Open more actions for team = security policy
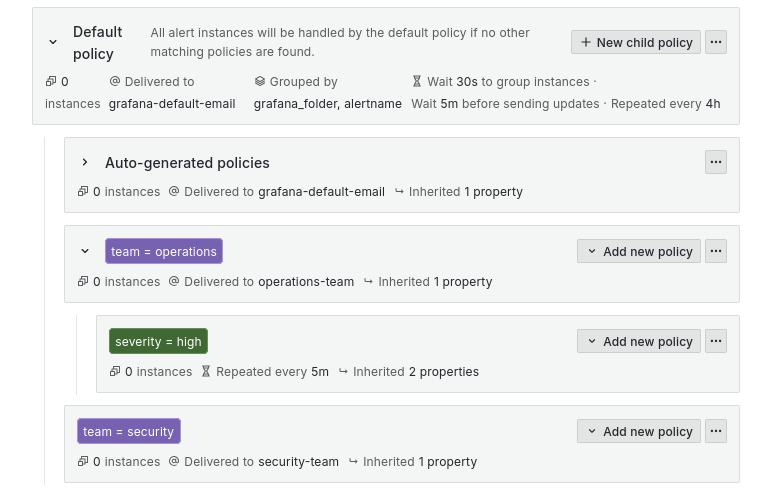This screenshot has width=772, height=495. tap(716, 431)
